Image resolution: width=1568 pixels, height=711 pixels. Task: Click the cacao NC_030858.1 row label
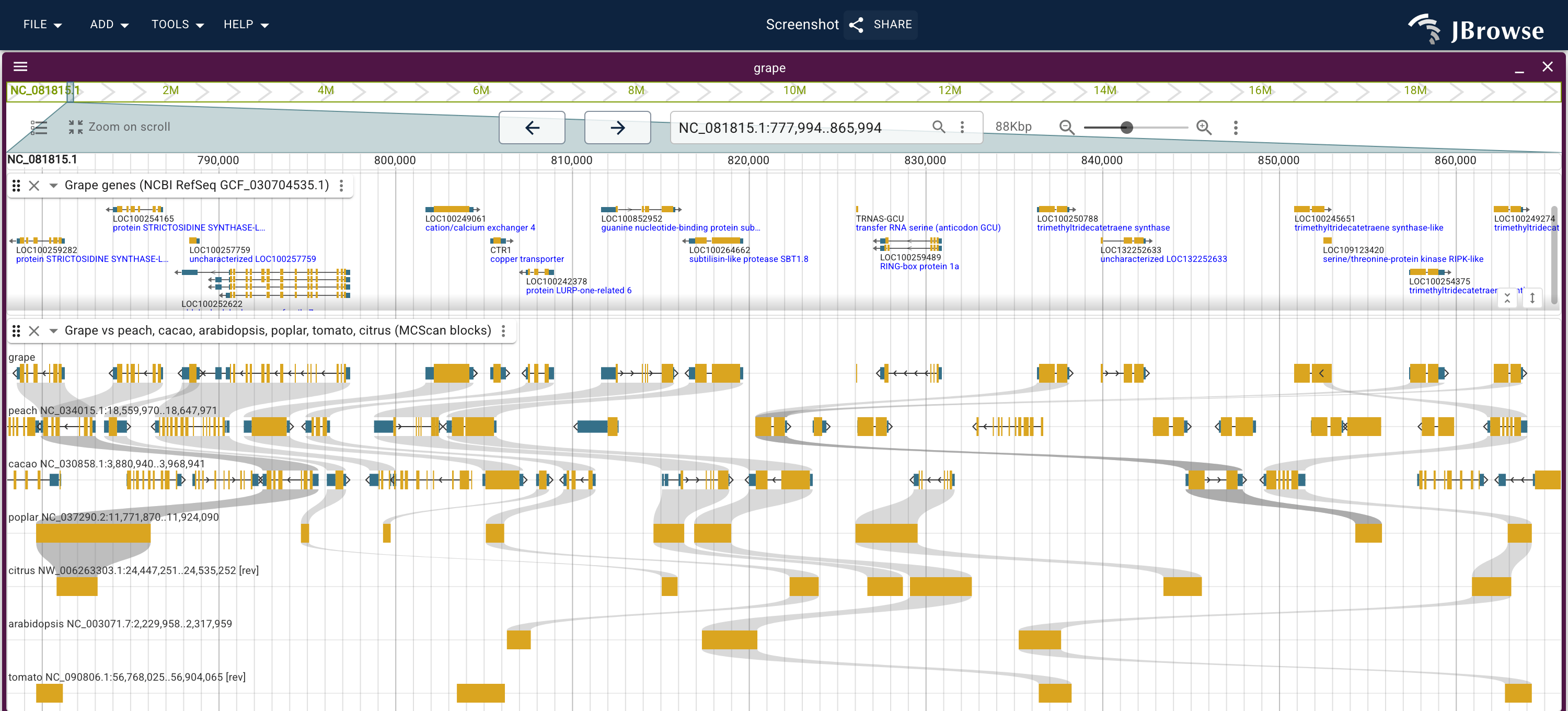coord(107,464)
